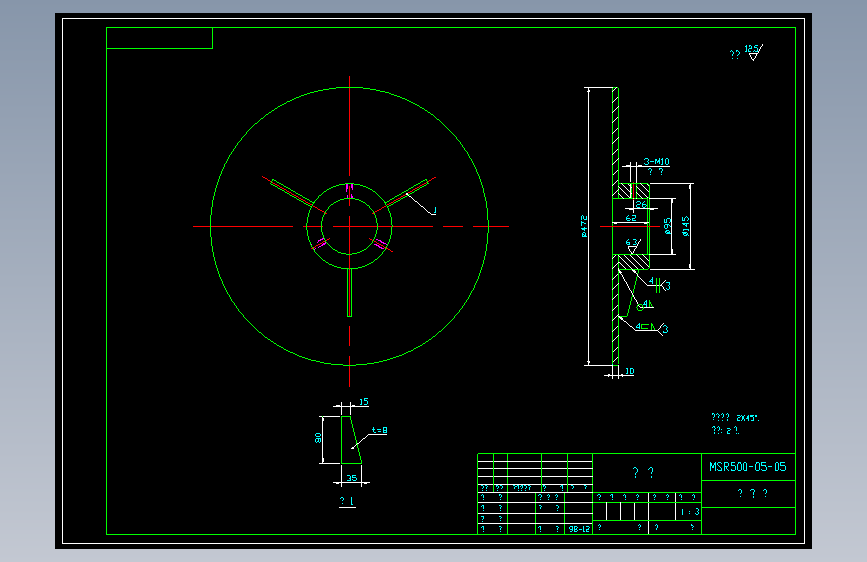Select the '6.3' surface roughness symbol in bore
Viewport: 867px width, 562px height.
(x=633, y=246)
